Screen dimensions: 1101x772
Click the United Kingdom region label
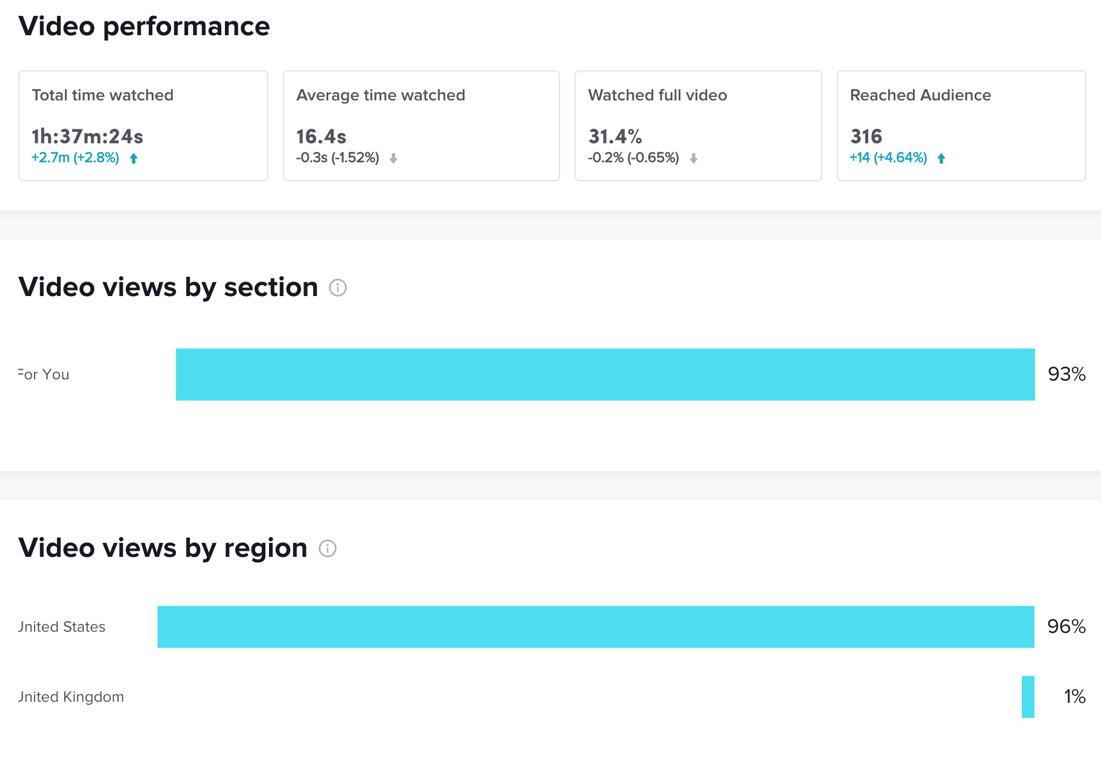(71, 697)
